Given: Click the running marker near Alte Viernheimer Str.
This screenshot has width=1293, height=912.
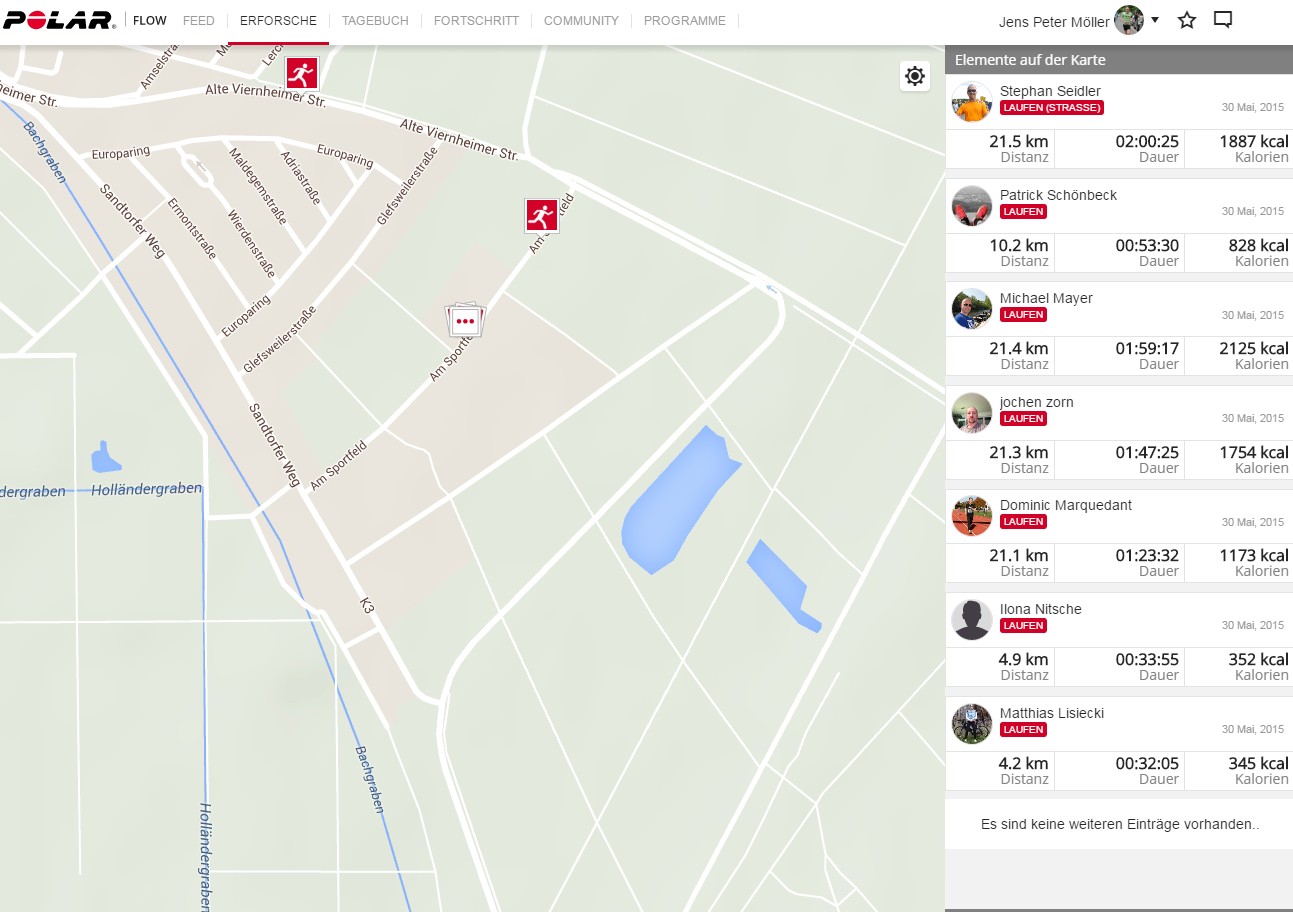Looking at the screenshot, I should point(302,74).
